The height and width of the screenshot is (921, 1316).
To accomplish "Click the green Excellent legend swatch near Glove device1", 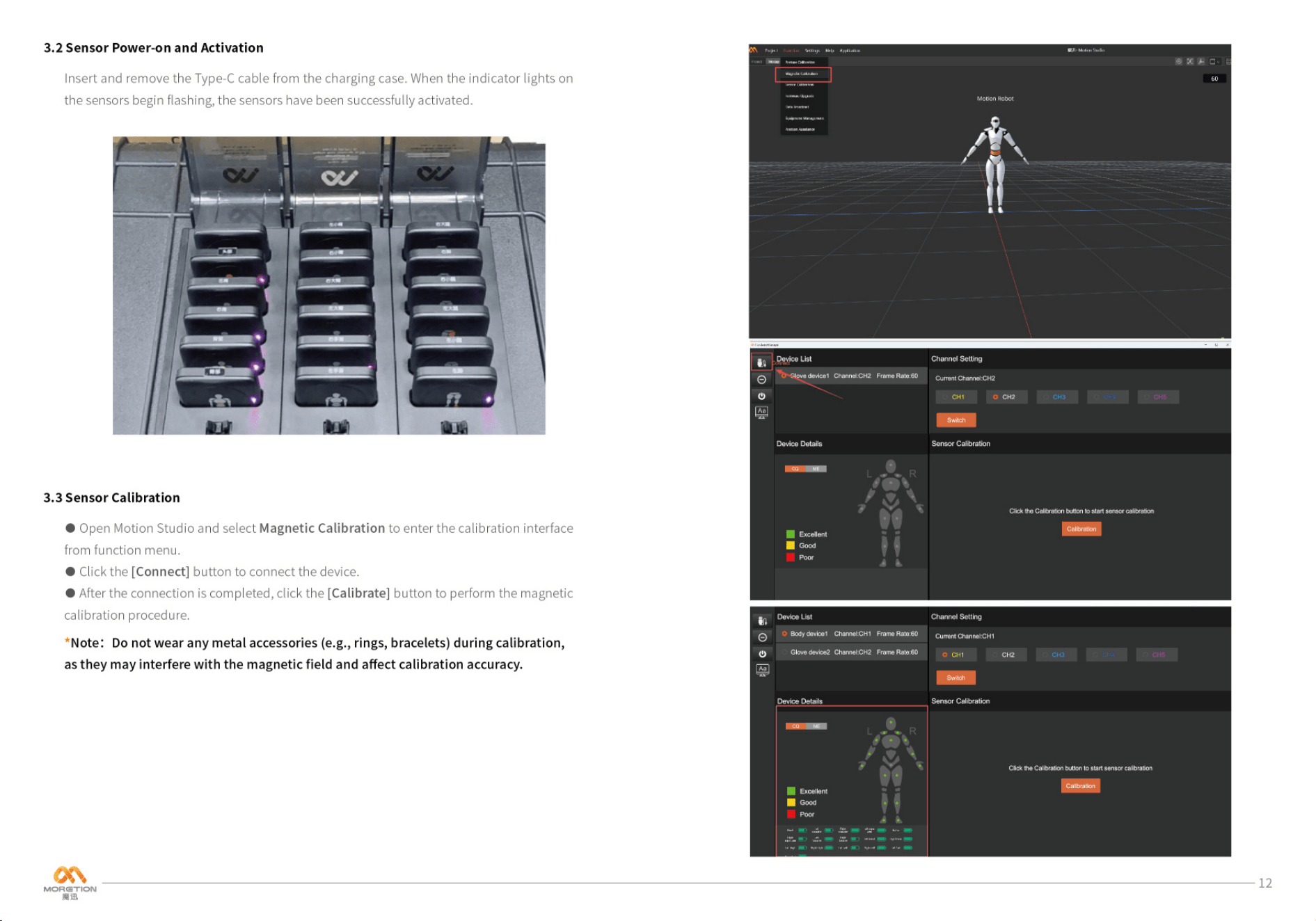I will [x=790, y=534].
